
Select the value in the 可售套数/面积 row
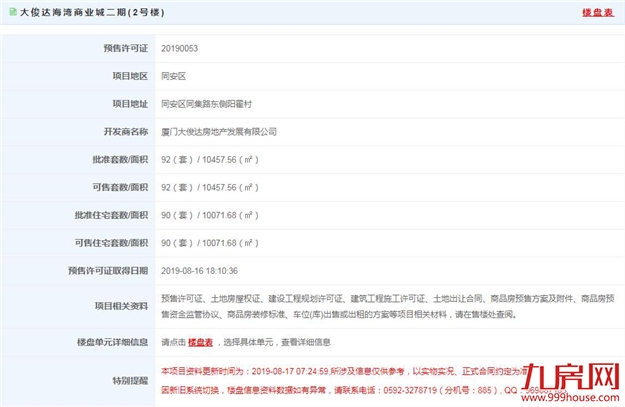210,187
